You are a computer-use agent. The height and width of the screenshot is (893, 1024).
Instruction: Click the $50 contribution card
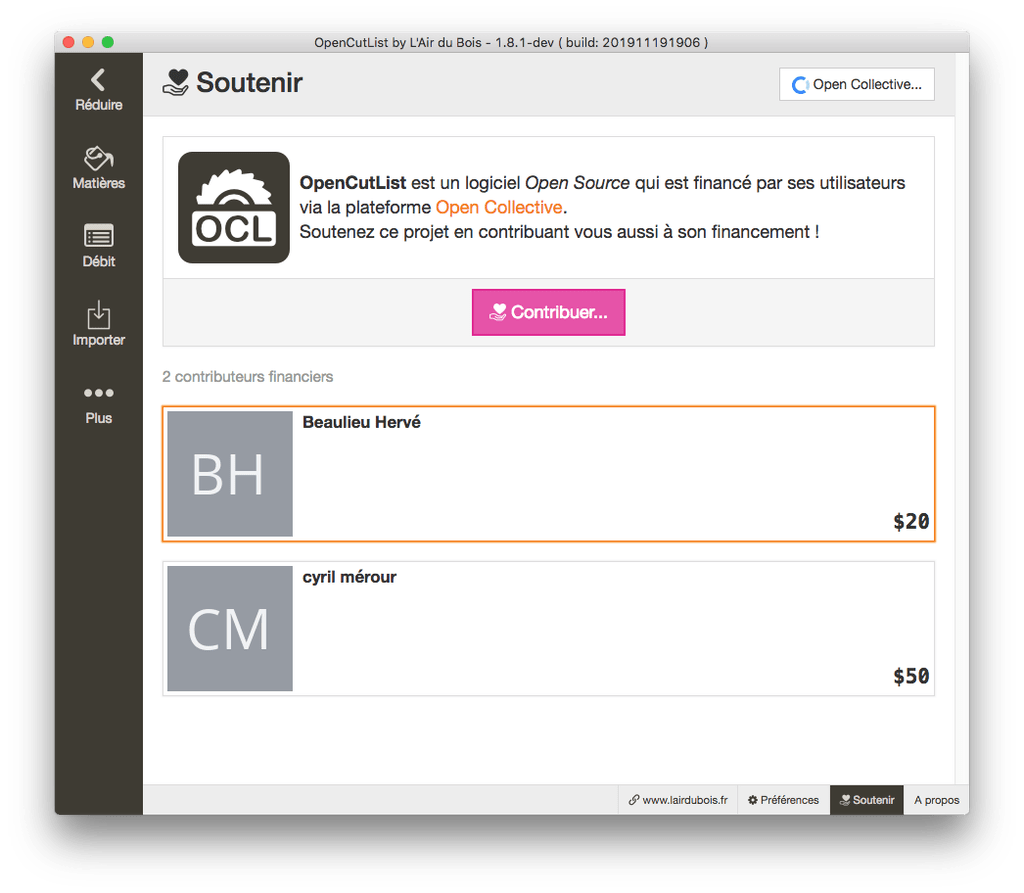tap(549, 628)
